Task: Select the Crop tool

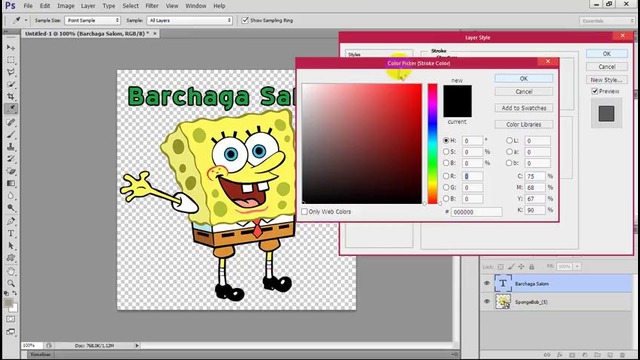Action: pyautogui.click(x=11, y=97)
